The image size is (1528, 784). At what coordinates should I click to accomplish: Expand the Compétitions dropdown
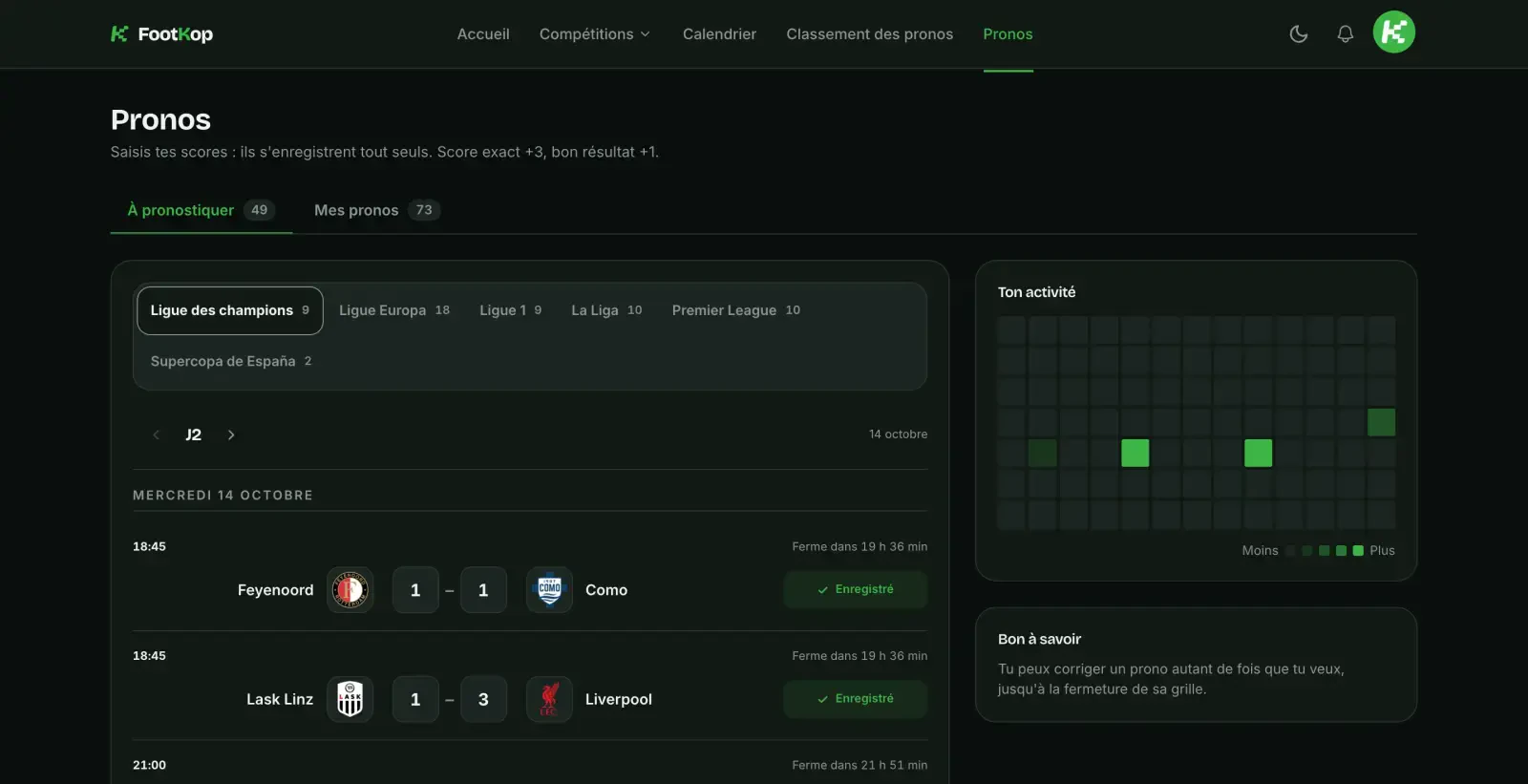click(594, 34)
